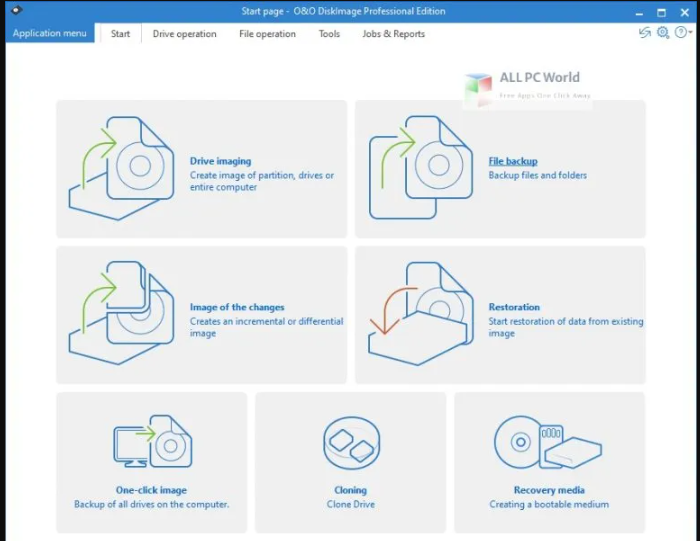Click 'Create image of partition, drives or' text
The image size is (700, 541).
262,175
